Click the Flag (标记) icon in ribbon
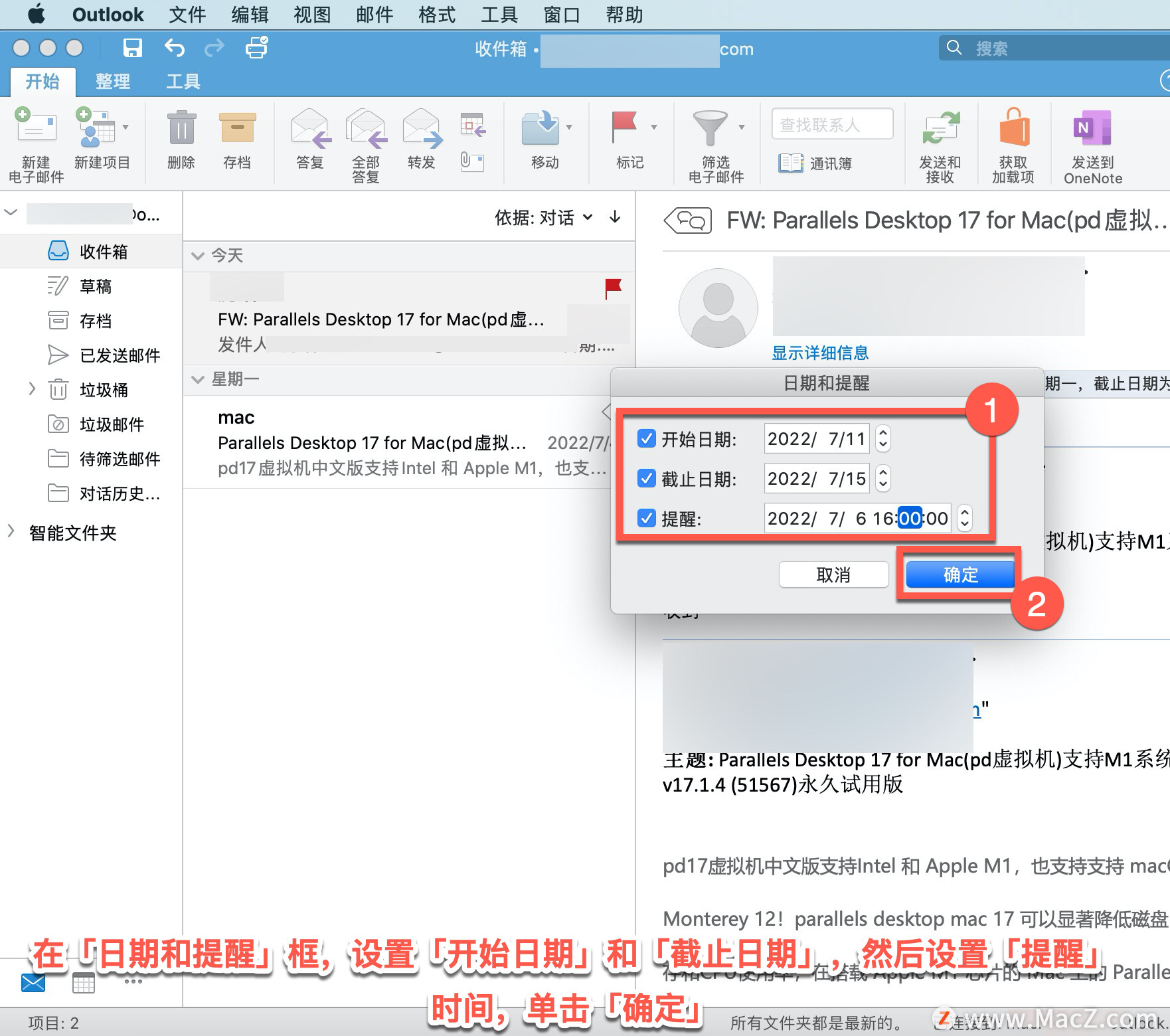This screenshot has width=1170, height=1036. tap(624, 127)
